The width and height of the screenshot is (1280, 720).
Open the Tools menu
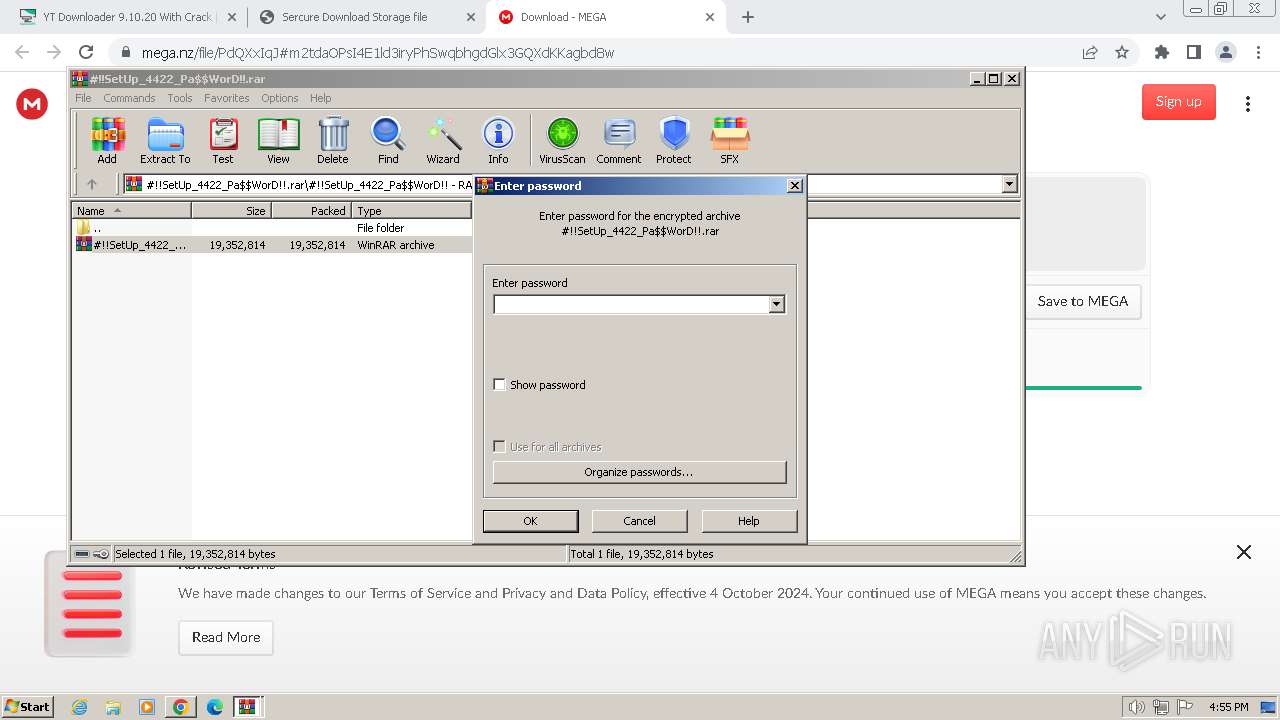point(180,98)
